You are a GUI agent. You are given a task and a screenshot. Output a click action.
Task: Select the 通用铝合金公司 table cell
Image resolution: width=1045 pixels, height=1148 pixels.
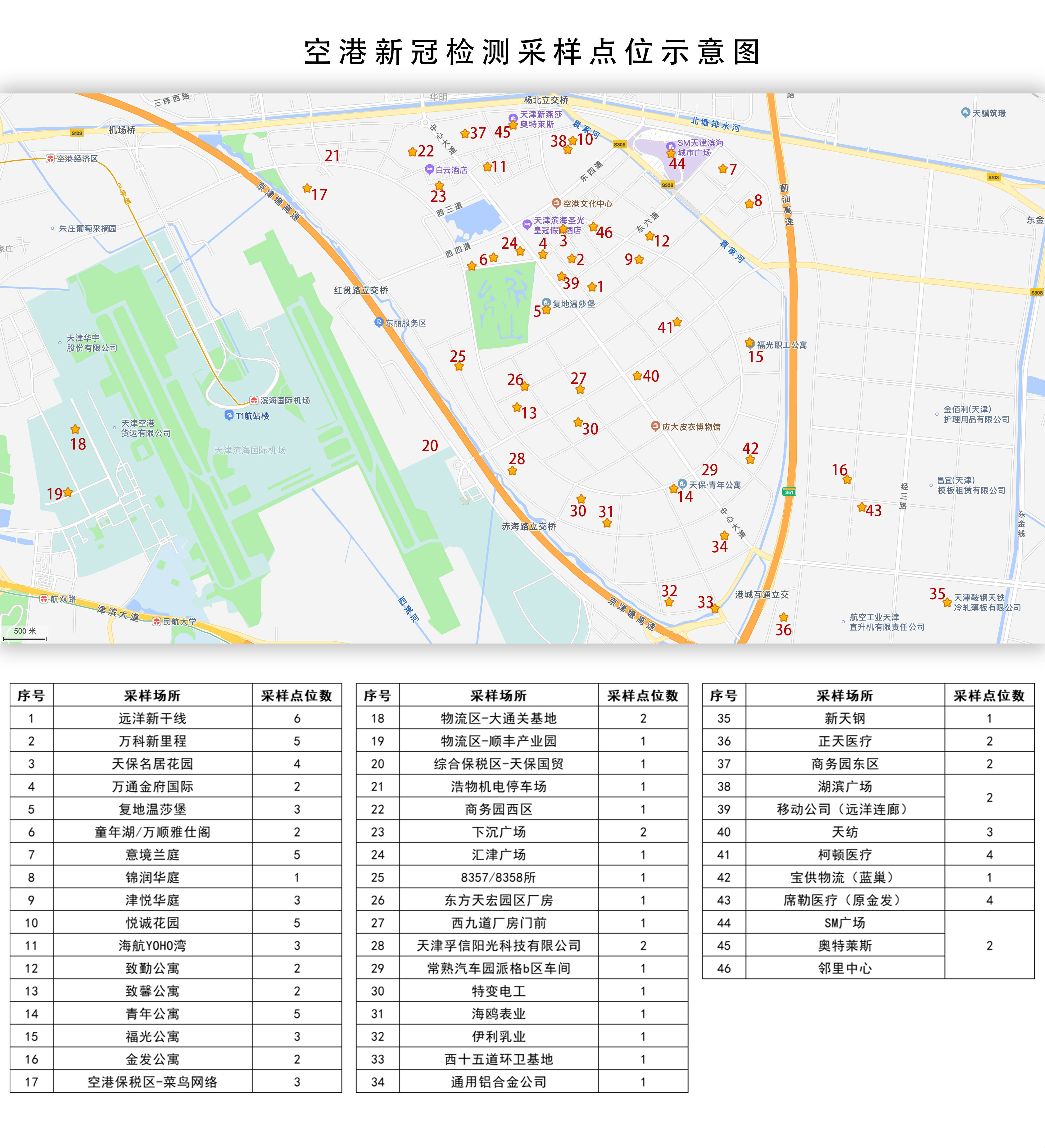(499, 1081)
